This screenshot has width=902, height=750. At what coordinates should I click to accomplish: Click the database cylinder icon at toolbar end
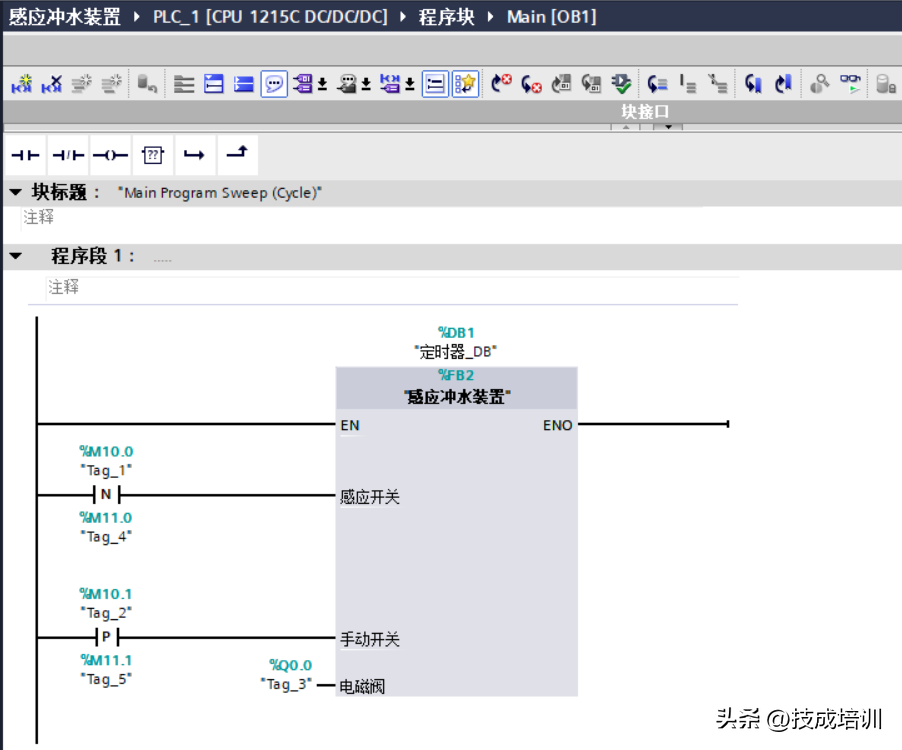pyautogui.click(x=885, y=84)
